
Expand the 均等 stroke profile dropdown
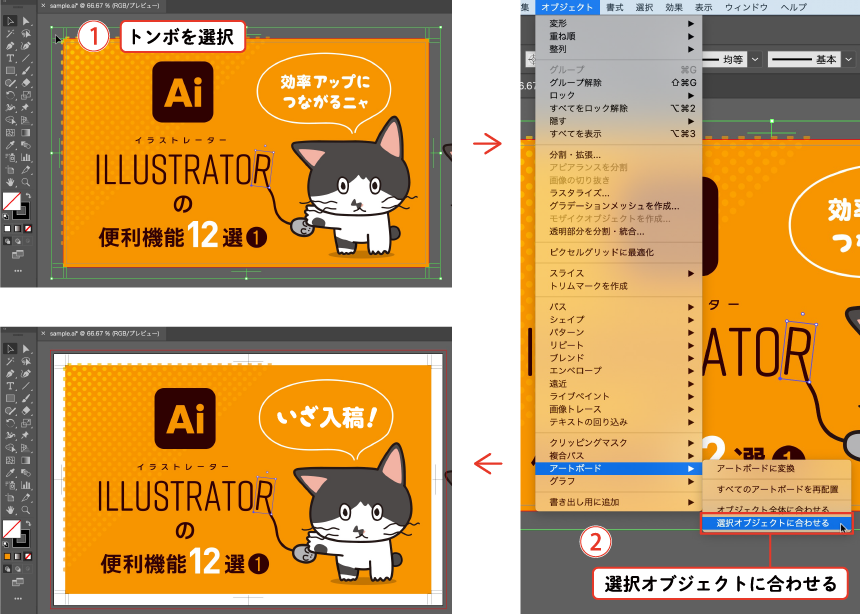click(754, 60)
